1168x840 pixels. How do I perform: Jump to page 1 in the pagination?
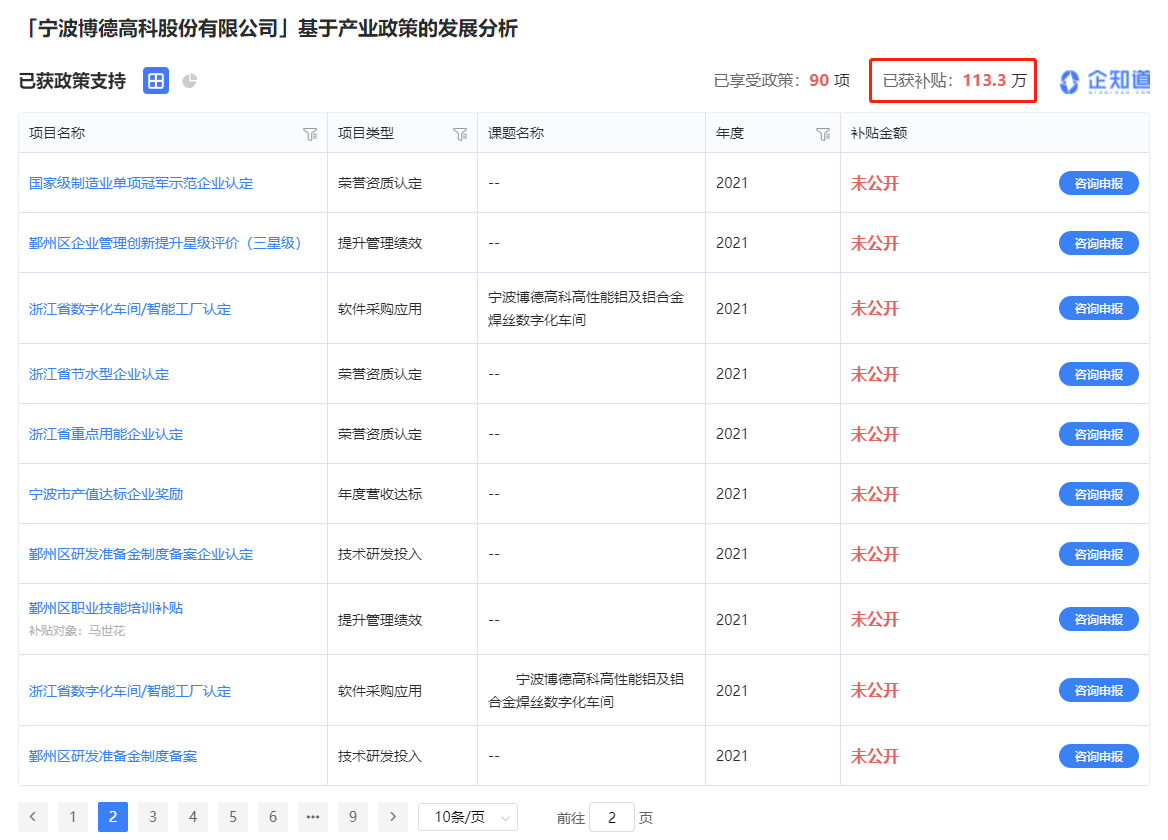pyautogui.click(x=73, y=817)
